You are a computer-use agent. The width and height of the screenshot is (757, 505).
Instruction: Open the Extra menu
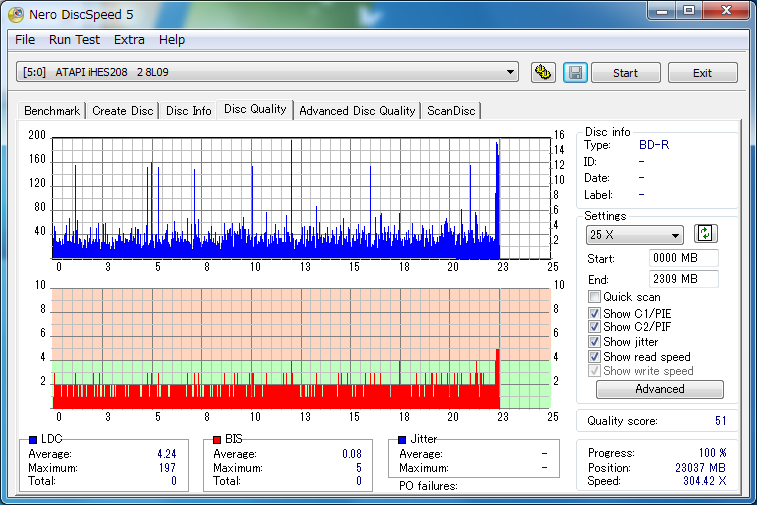pos(129,40)
